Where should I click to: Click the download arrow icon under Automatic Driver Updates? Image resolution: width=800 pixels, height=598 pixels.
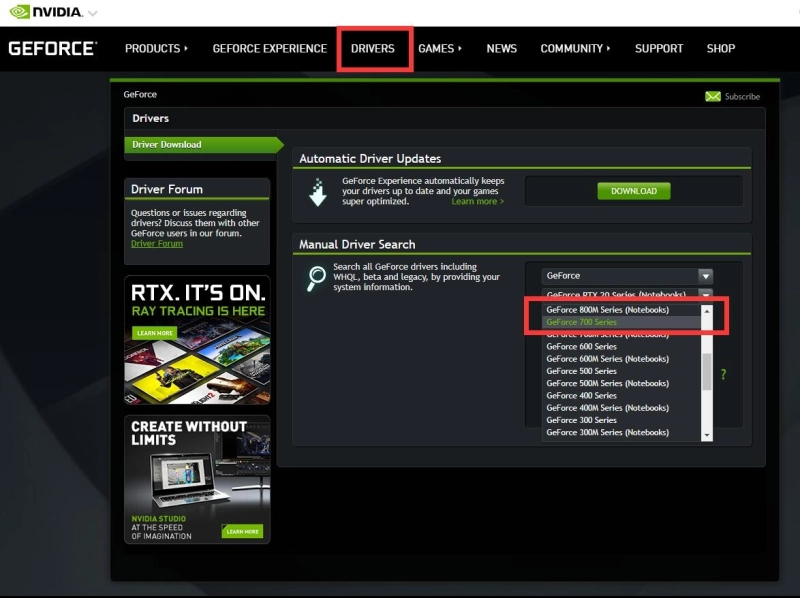pyautogui.click(x=318, y=192)
